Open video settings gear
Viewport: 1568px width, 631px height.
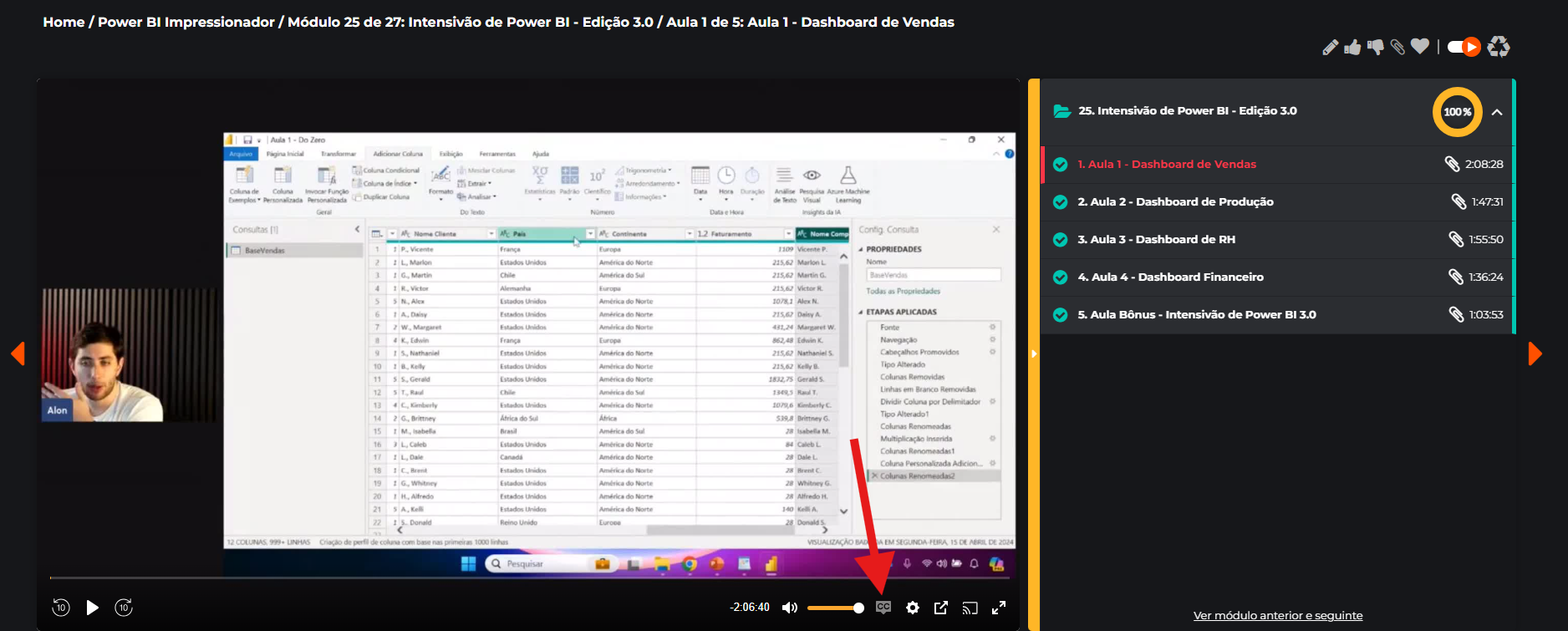[913, 608]
